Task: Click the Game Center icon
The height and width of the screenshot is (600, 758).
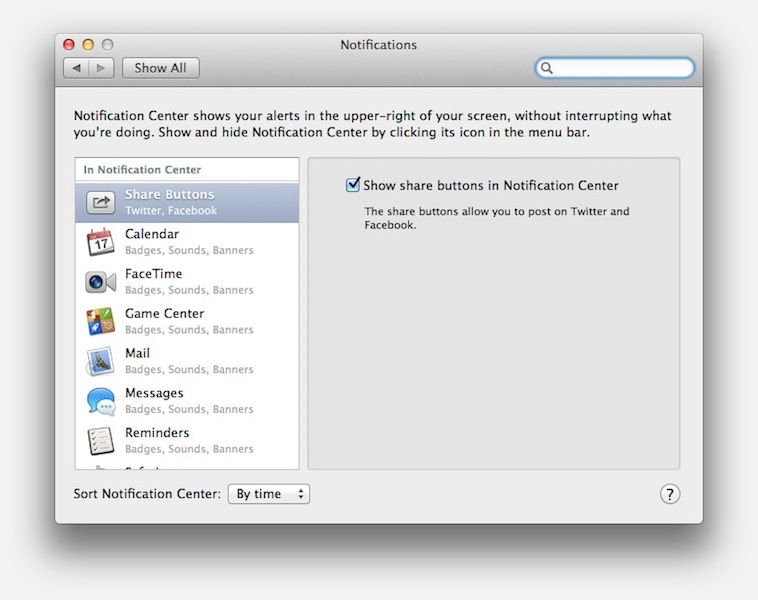Action: [101, 321]
